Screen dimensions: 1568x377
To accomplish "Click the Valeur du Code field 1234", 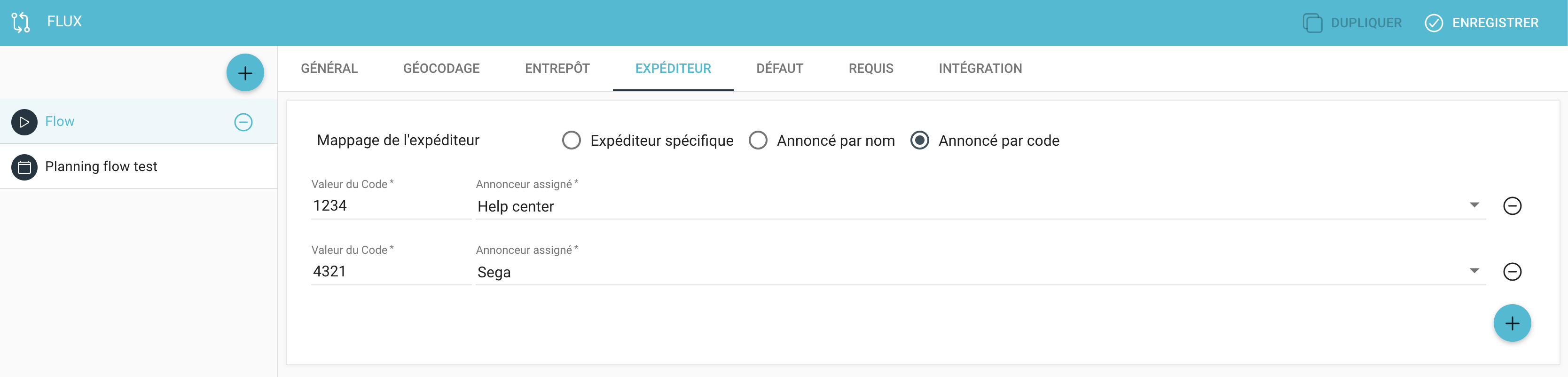I will point(391,206).
